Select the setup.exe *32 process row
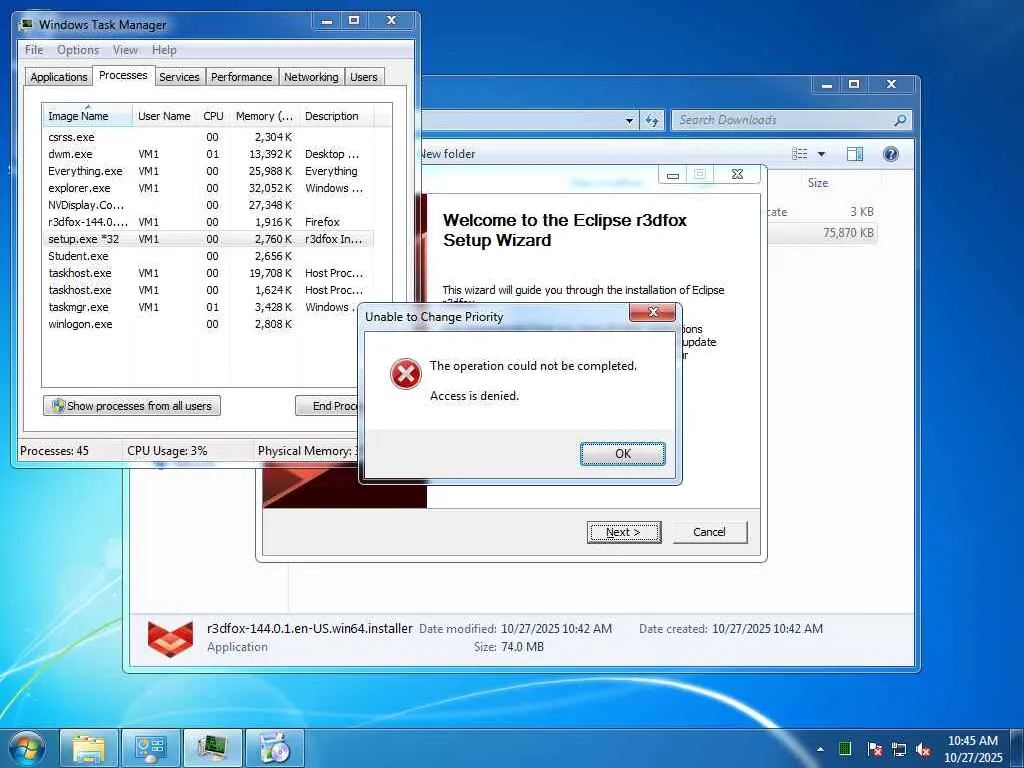 tap(209, 239)
